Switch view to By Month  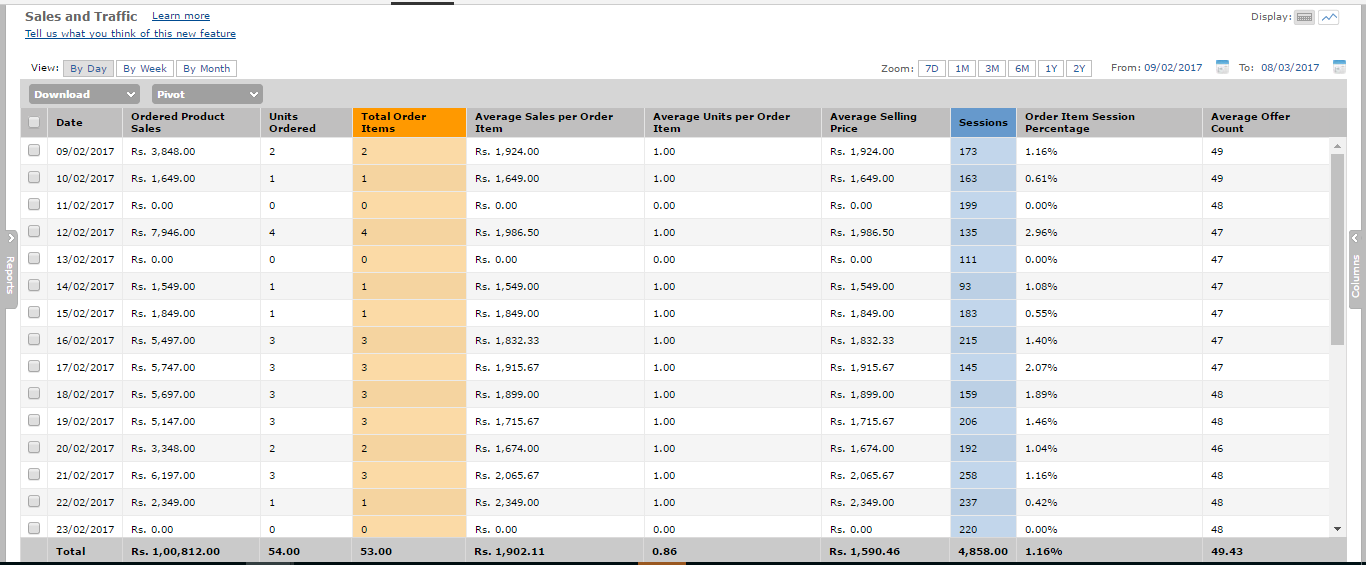(206, 69)
